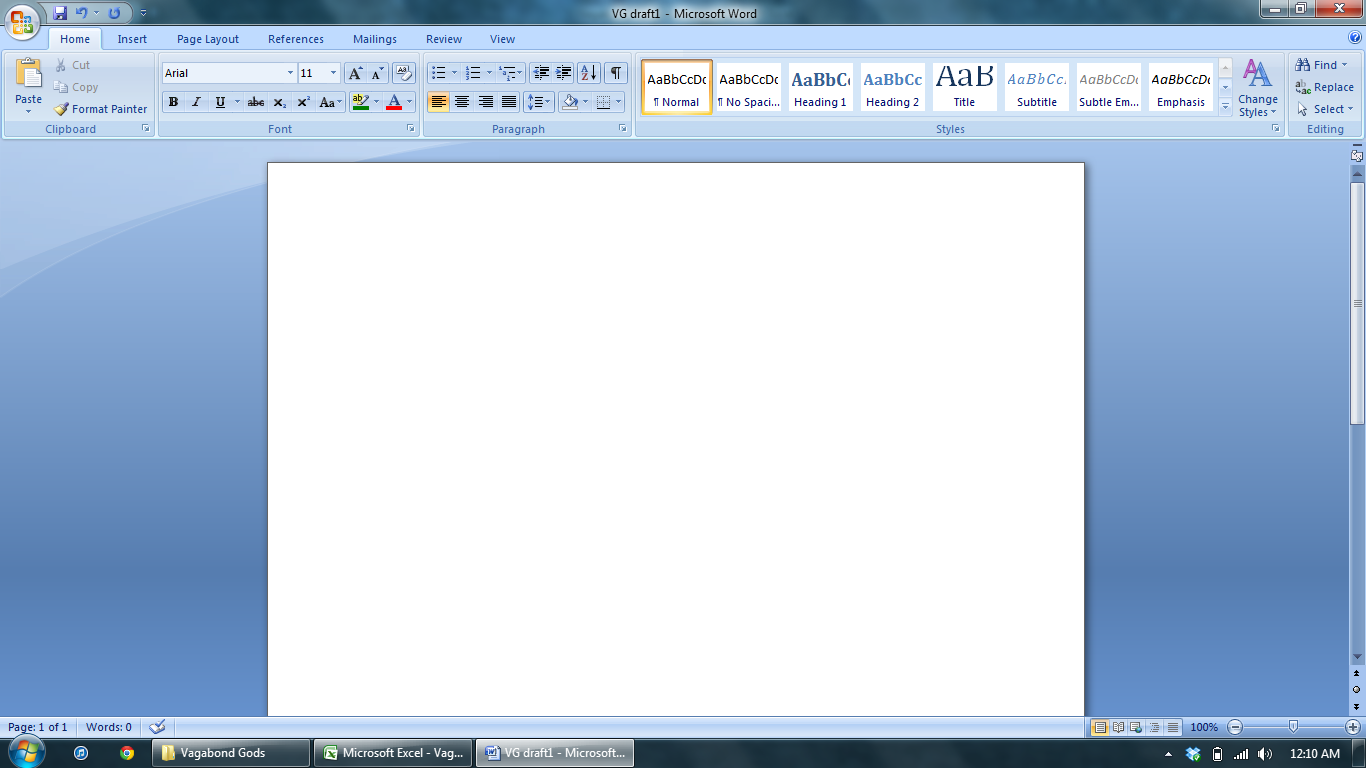This screenshot has height=768, width=1366.
Task: Open the Insert tab
Action: coord(132,39)
